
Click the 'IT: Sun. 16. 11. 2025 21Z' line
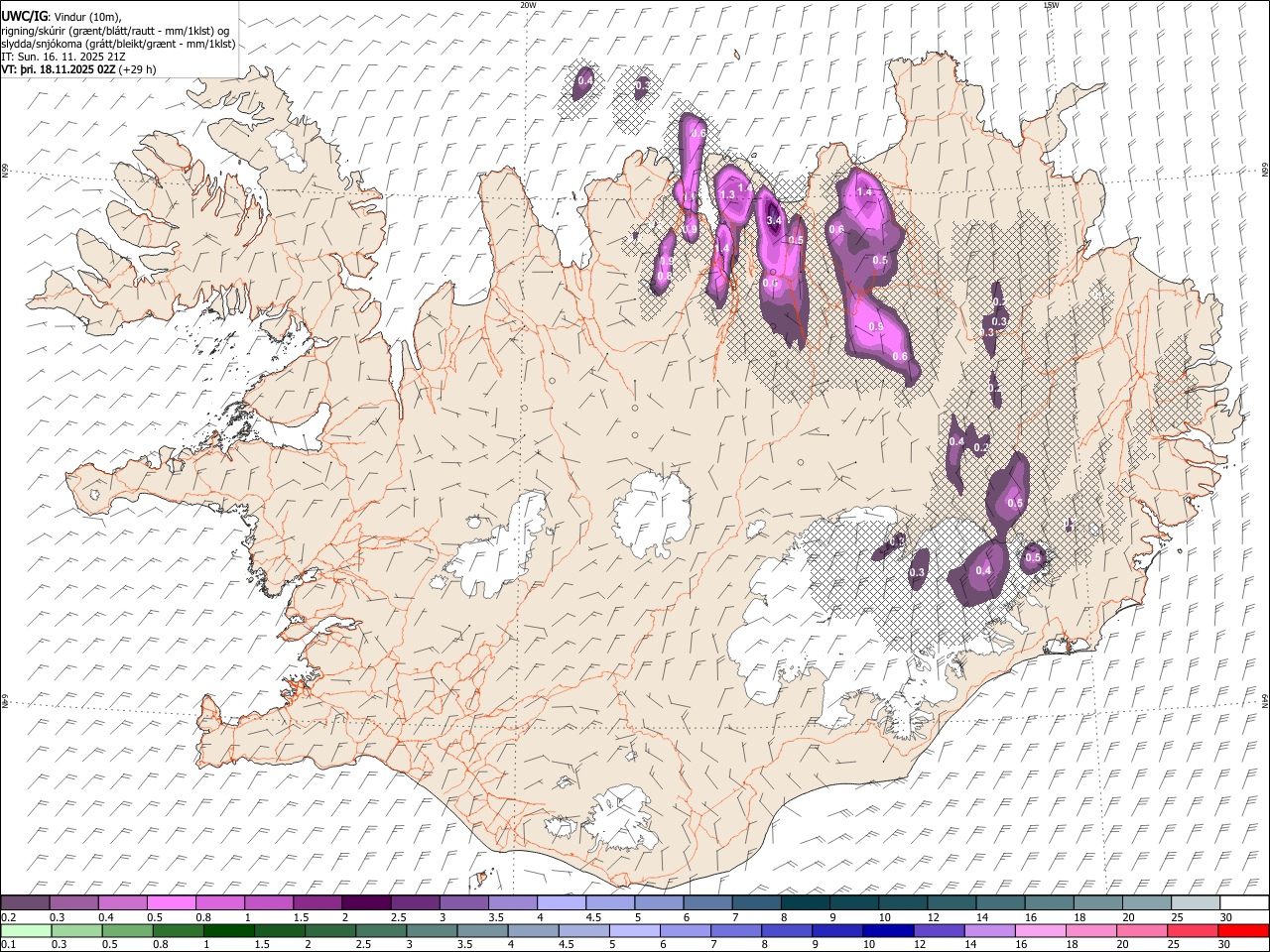click(x=63, y=58)
